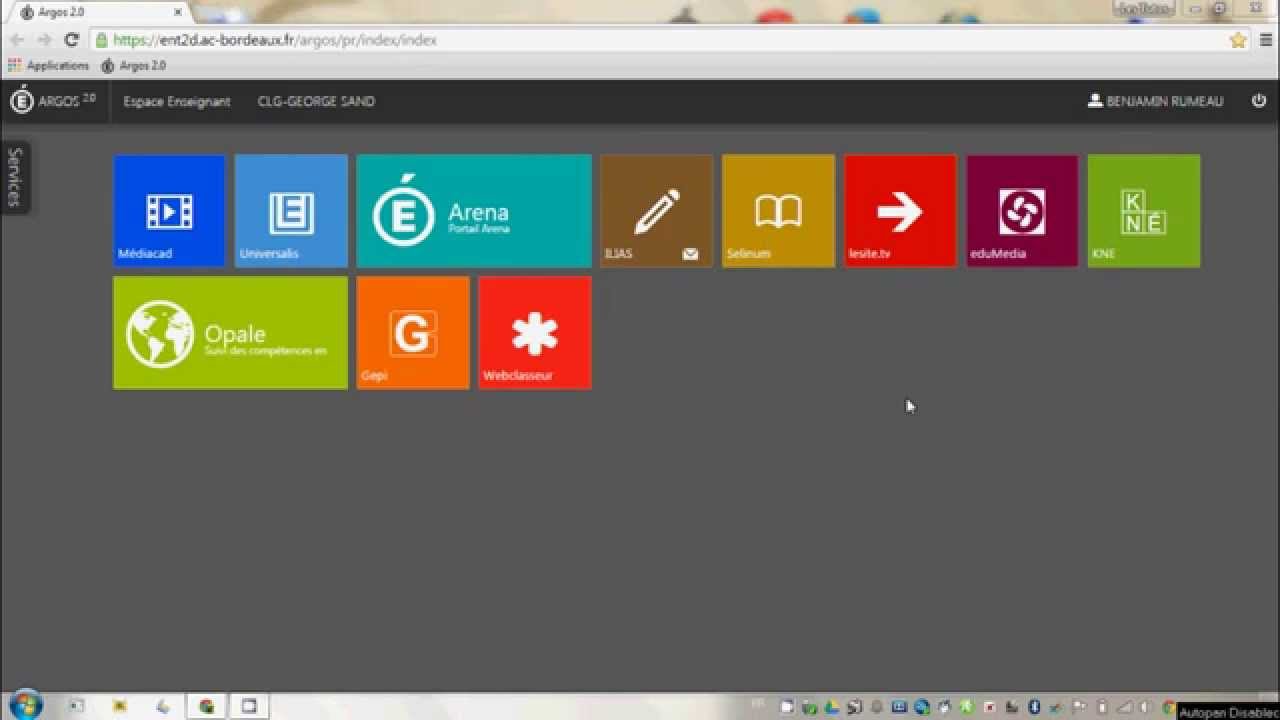
Task: Open the Médiacad tile
Action: (169, 211)
